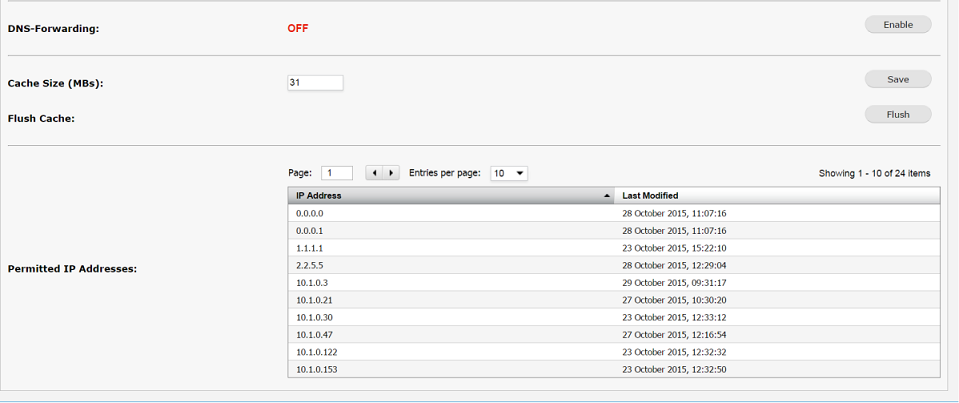Toggle sort arrow on IP Address column
The image size is (959, 403).
[607, 196]
